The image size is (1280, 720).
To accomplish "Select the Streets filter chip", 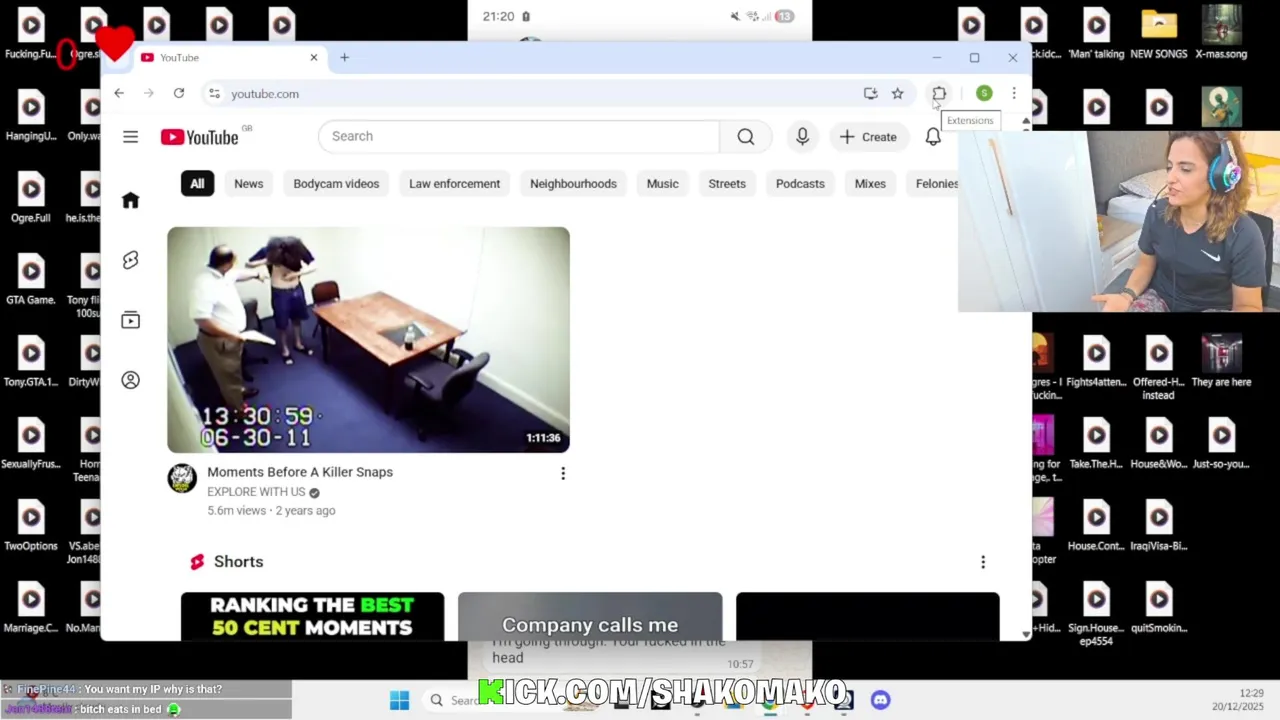I will point(727,184).
